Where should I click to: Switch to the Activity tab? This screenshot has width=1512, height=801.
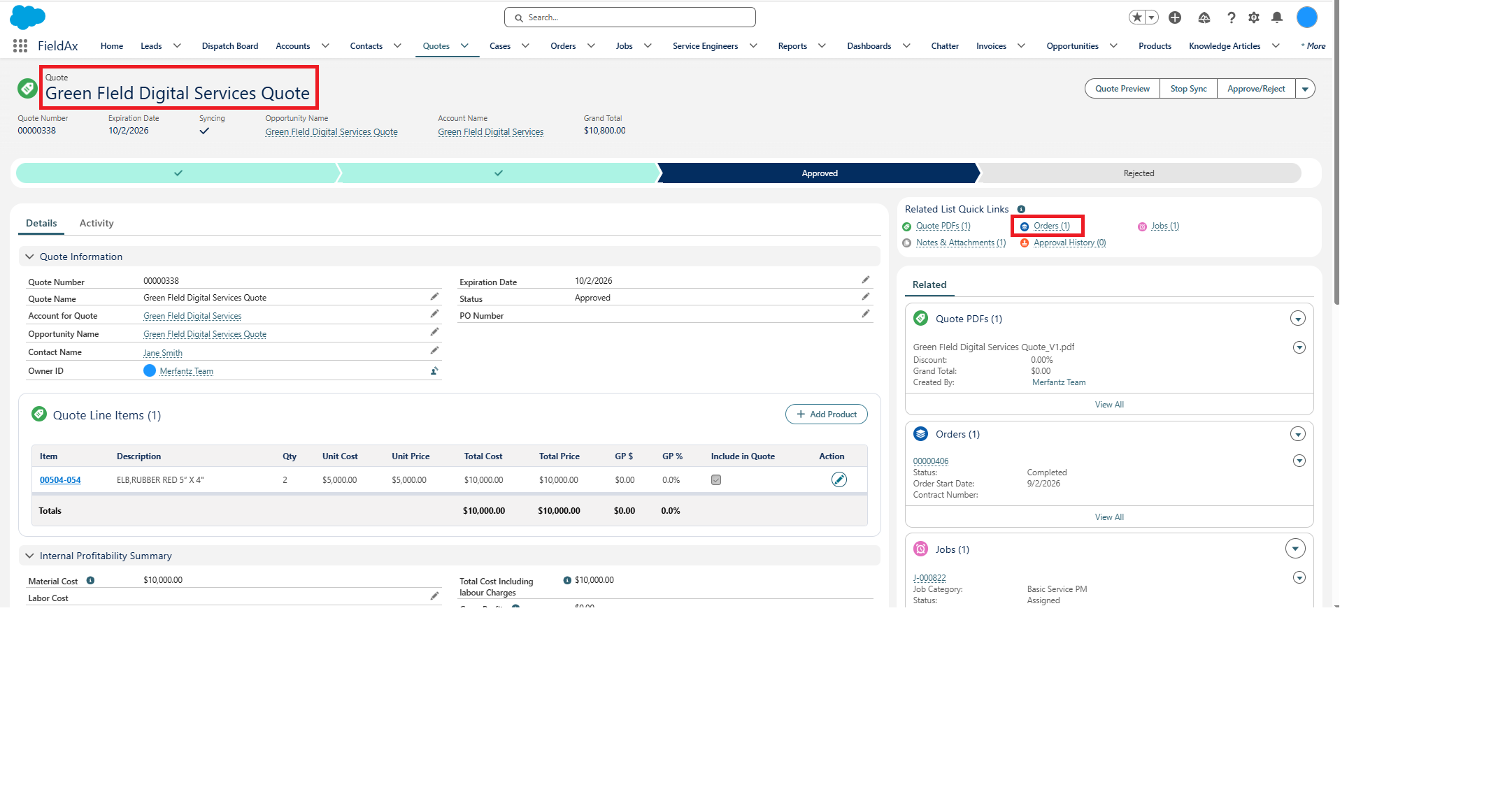(97, 223)
